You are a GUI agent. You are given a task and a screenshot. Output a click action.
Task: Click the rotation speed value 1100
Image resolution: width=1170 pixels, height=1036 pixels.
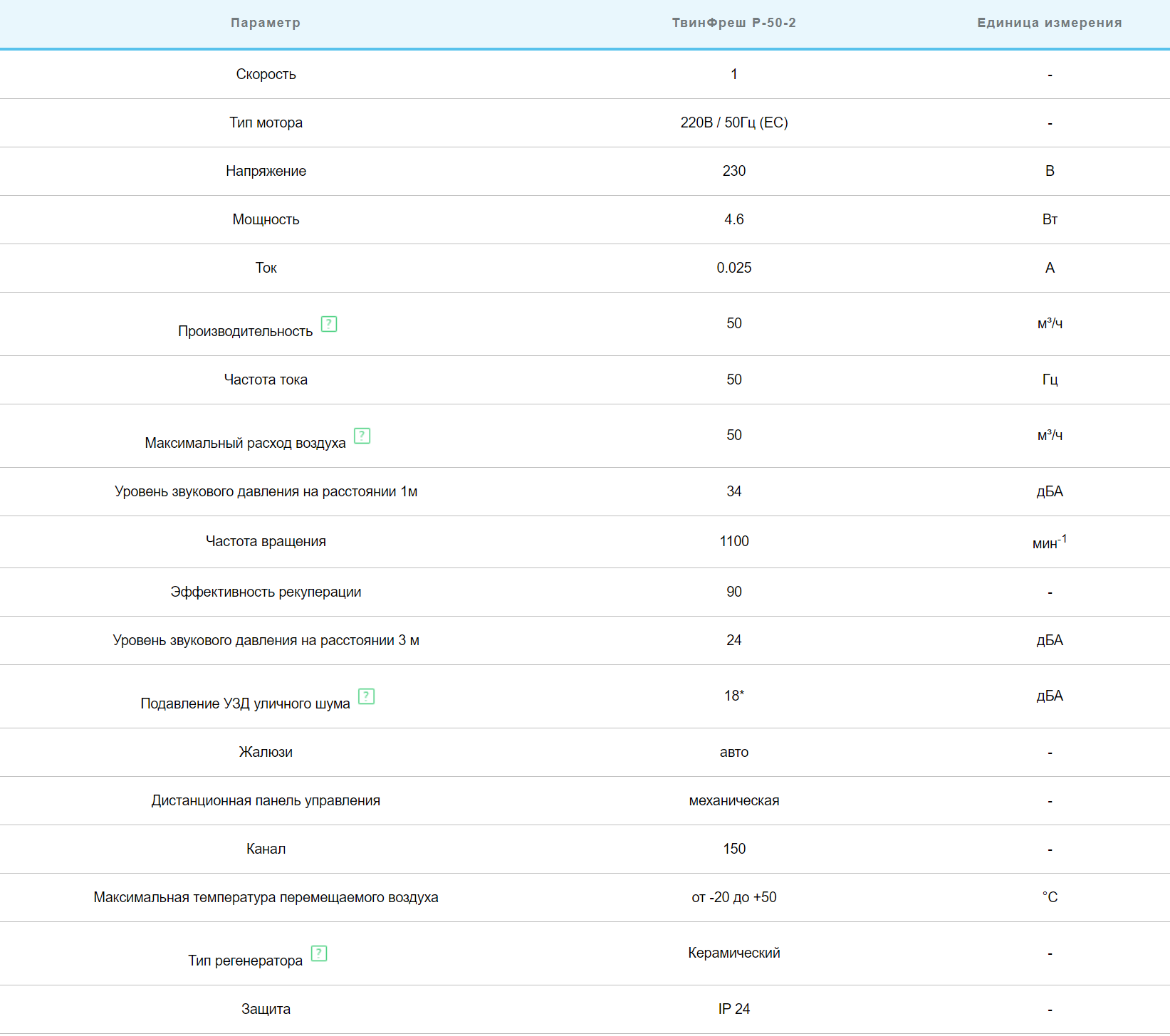[x=734, y=541]
